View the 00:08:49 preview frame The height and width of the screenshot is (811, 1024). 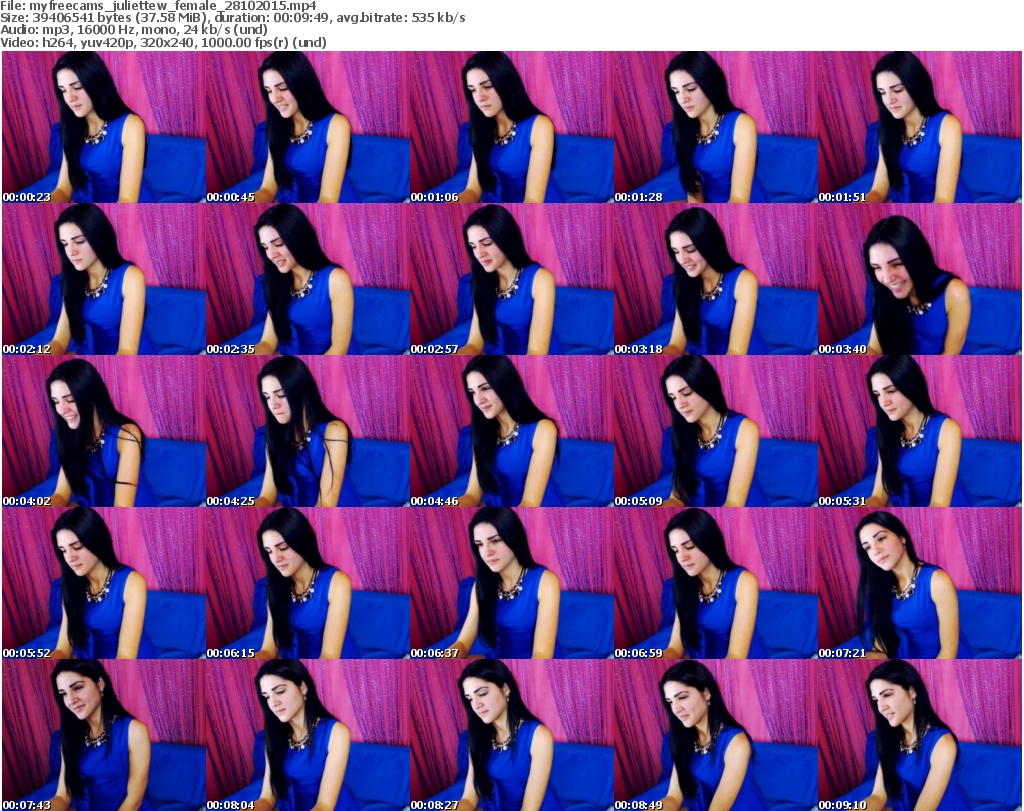715,735
